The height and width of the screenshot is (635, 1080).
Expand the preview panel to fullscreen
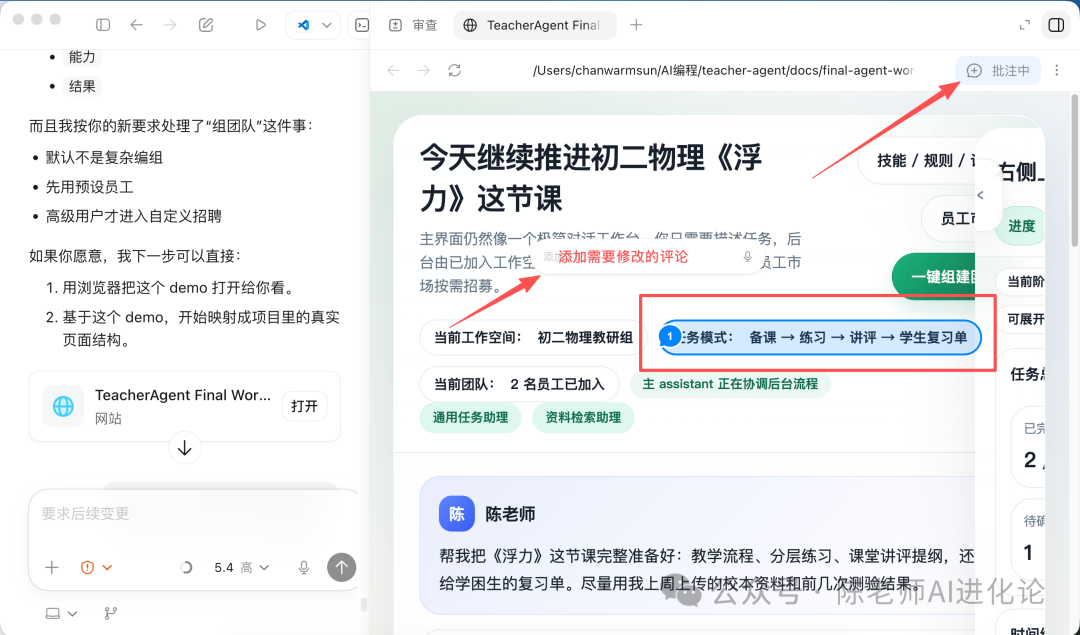[x=1025, y=25]
